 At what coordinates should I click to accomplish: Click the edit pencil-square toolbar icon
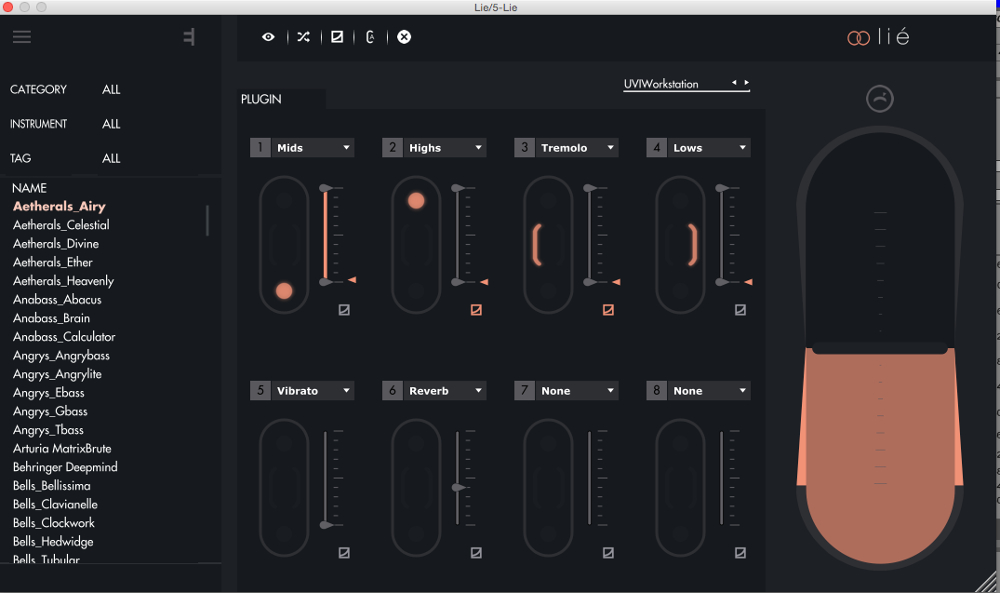click(x=337, y=37)
